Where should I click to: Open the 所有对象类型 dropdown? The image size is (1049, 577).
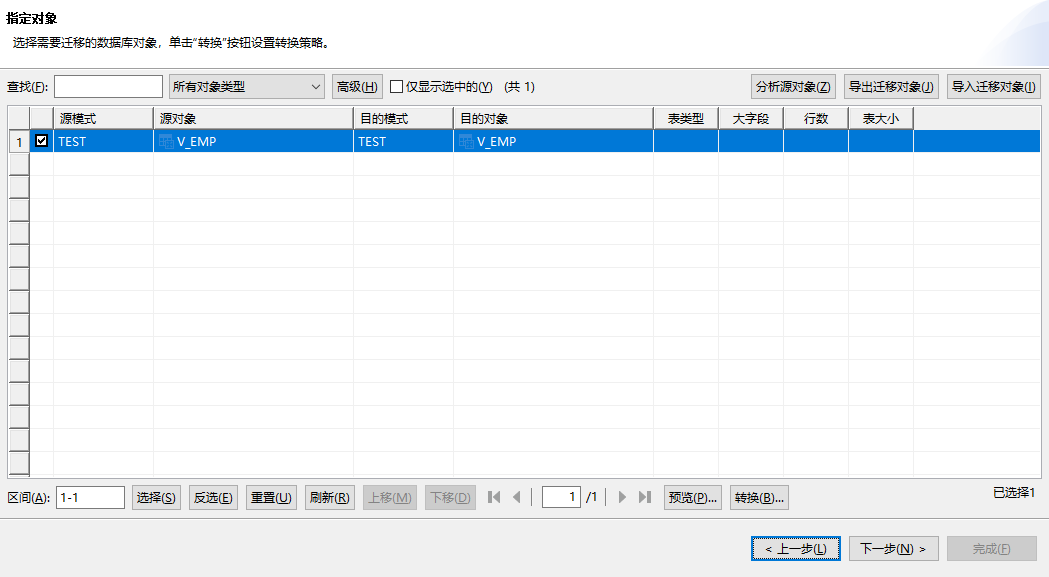[246, 86]
